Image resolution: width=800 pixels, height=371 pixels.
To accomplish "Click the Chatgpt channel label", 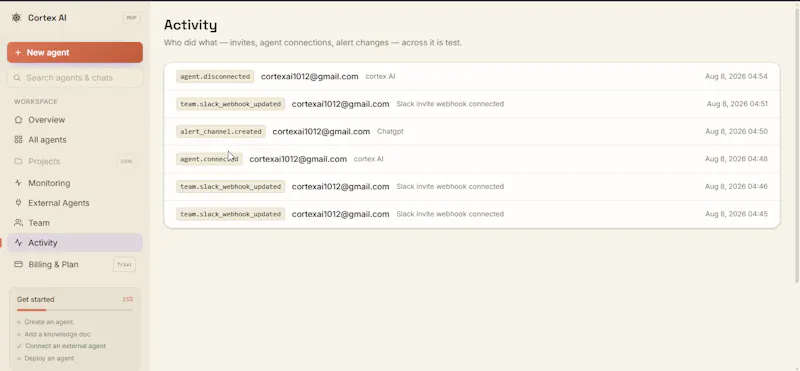I will point(390,132).
